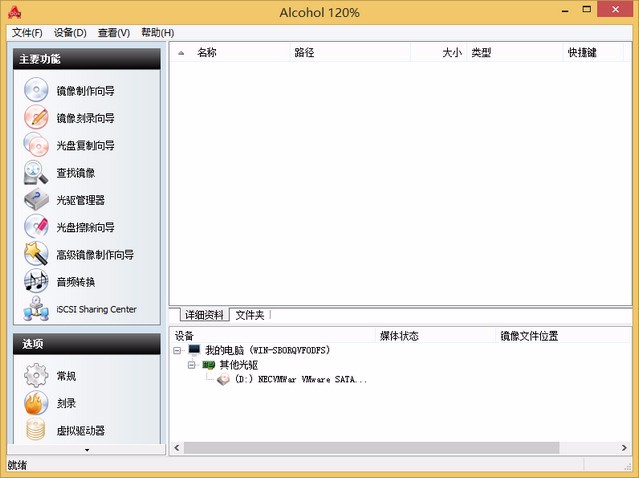Screen dimensions: 639x478
Task: Click the device pane scroll left arrow
Action: pyautogui.click(x=176, y=447)
